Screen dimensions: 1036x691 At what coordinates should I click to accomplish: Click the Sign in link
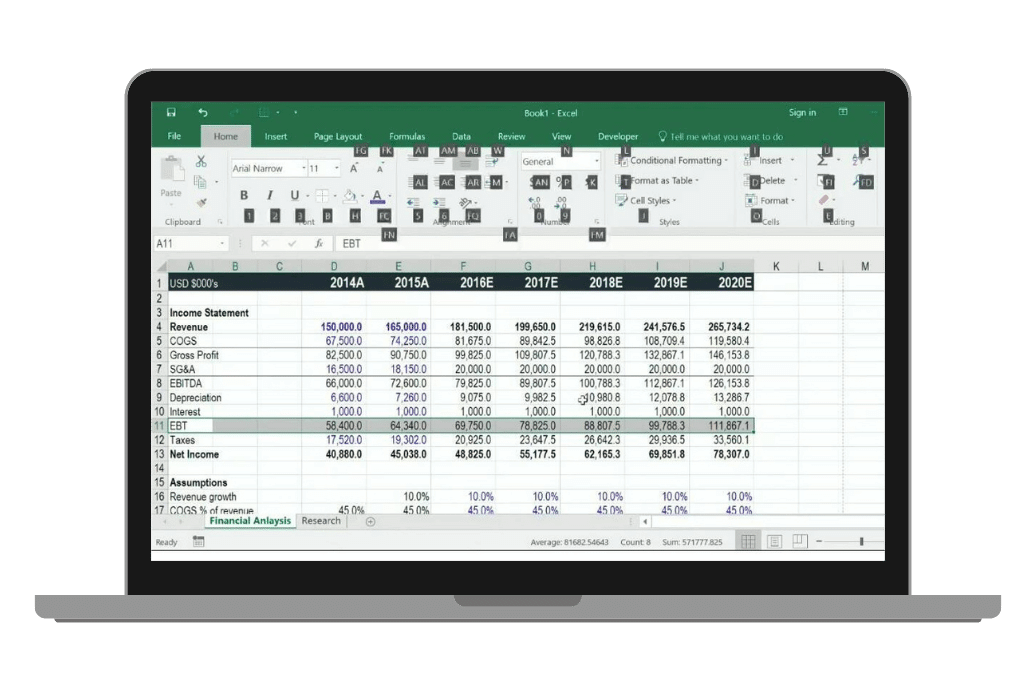point(803,113)
